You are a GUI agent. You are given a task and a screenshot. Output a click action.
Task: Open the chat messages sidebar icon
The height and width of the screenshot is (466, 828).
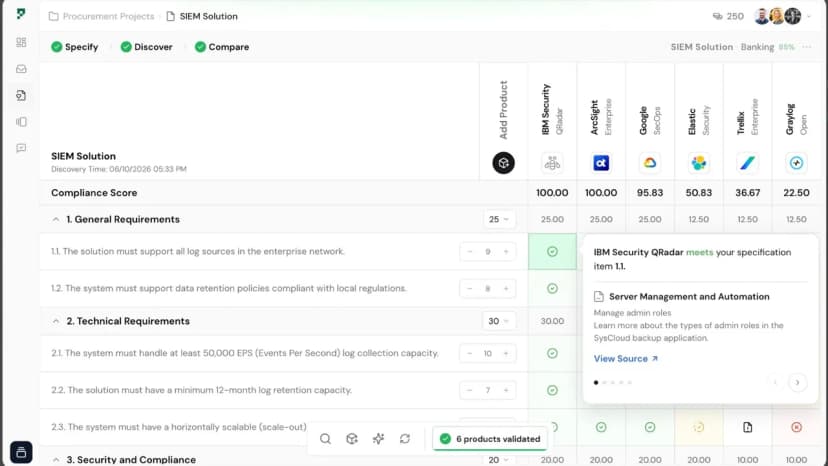click(x=21, y=148)
